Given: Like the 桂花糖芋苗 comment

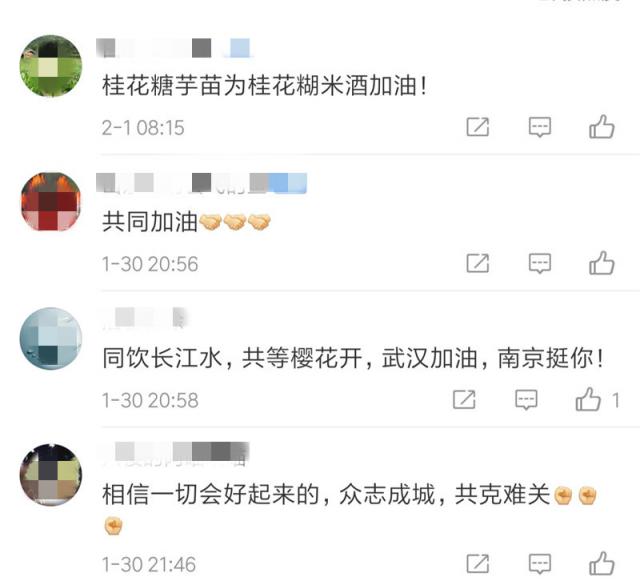Looking at the screenshot, I should tap(602, 127).
